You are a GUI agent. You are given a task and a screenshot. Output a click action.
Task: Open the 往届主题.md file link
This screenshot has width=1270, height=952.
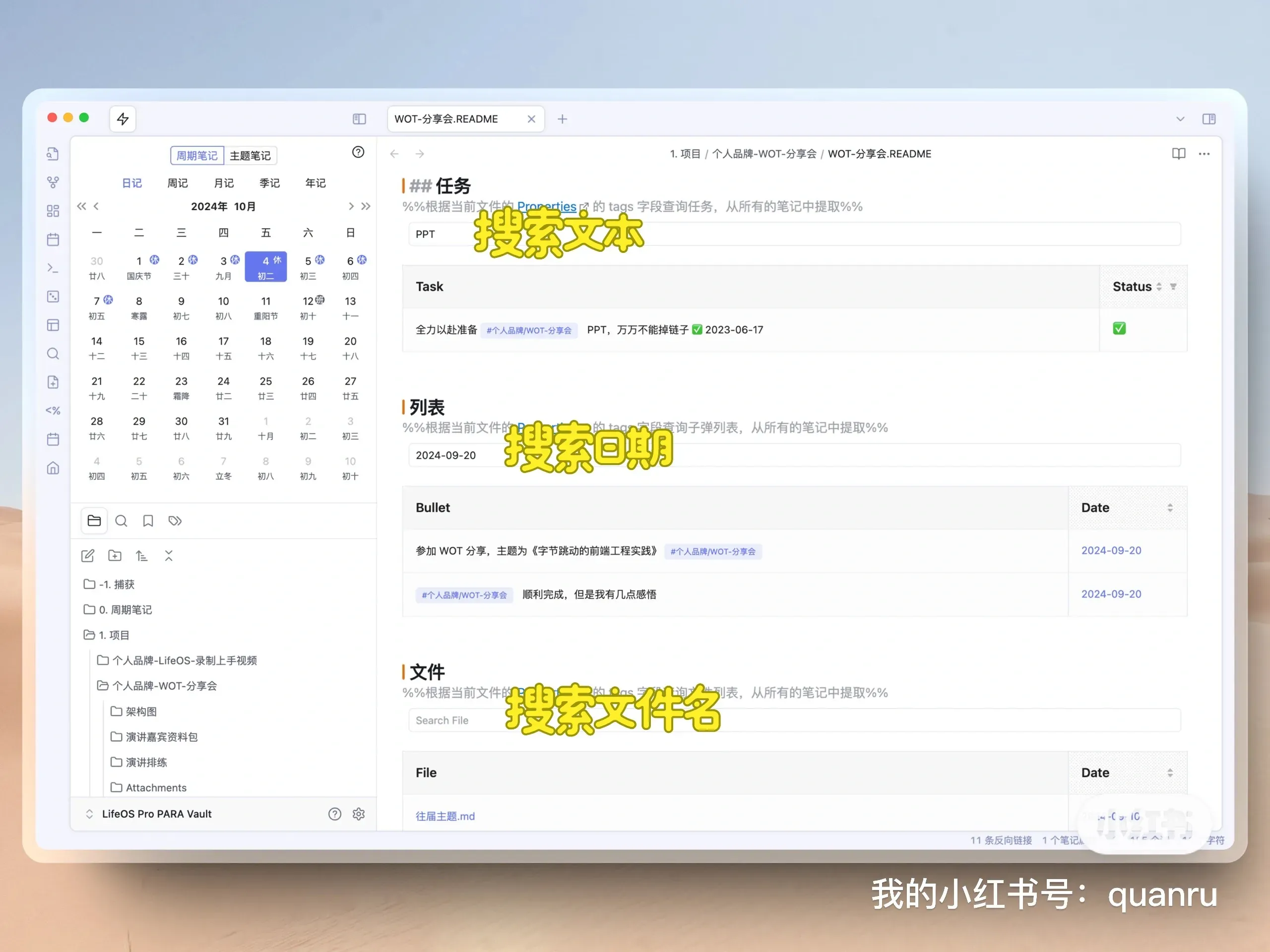click(445, 816)
